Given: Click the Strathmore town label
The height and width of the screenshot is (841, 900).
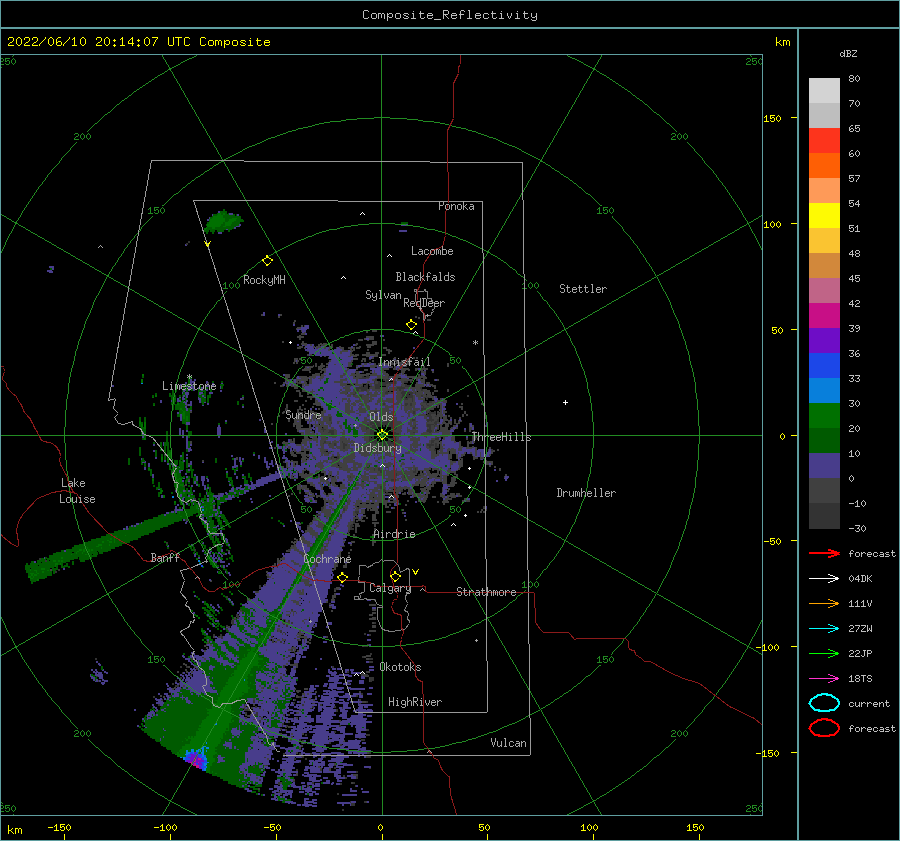Looking at the screenshot, I should [486, 592].
